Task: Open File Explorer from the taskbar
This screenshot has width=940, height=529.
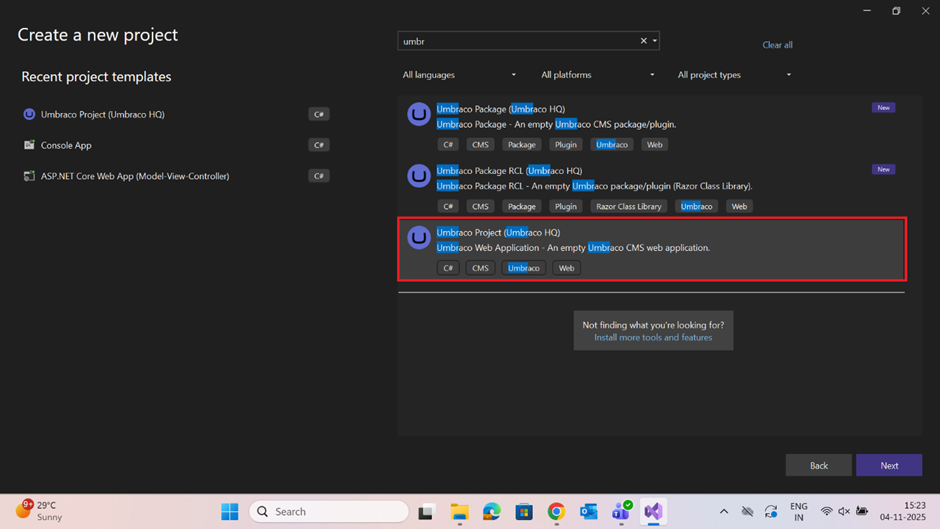Action: click(459, 511)
